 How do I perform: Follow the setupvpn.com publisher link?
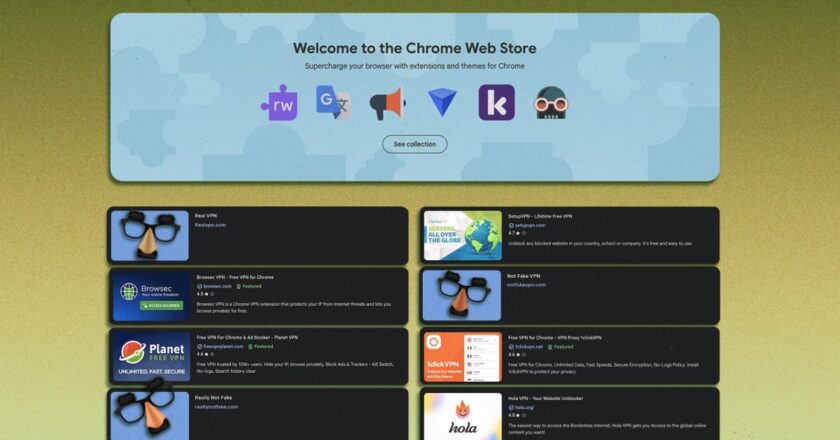pos(530,225)
